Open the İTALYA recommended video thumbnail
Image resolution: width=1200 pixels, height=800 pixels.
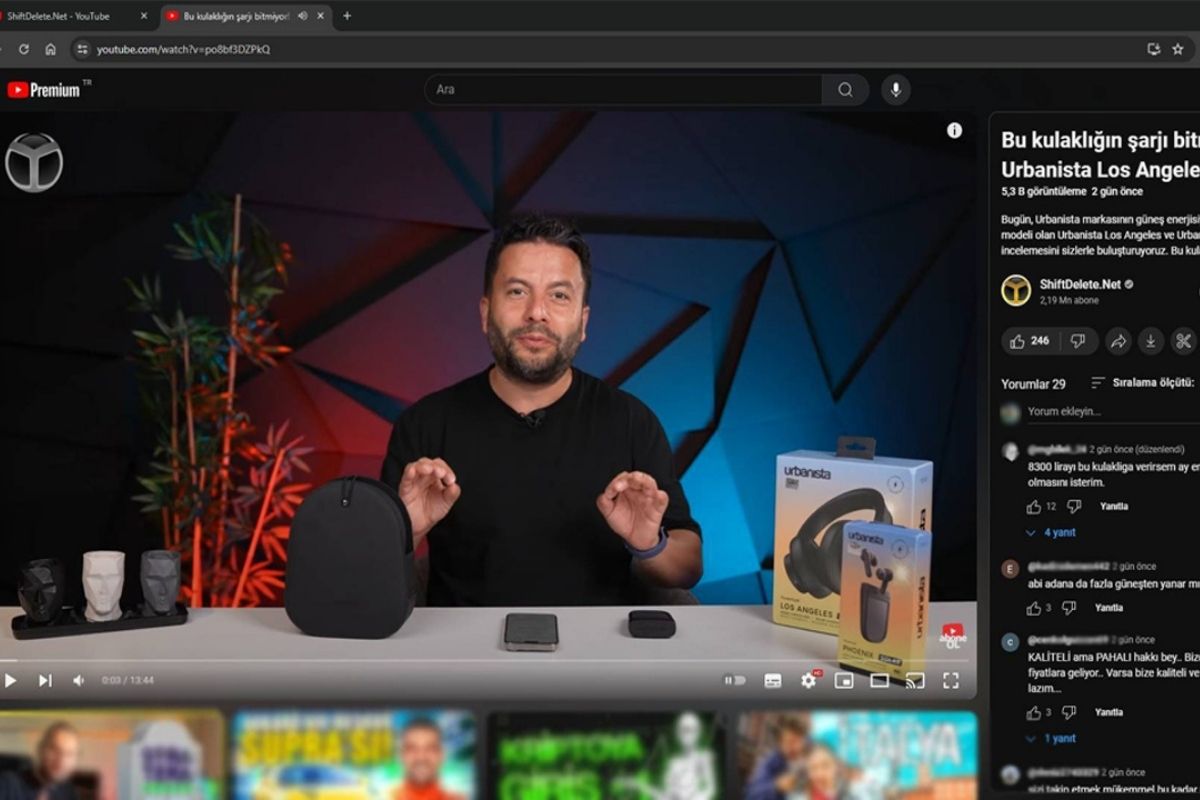pos(856,756)
